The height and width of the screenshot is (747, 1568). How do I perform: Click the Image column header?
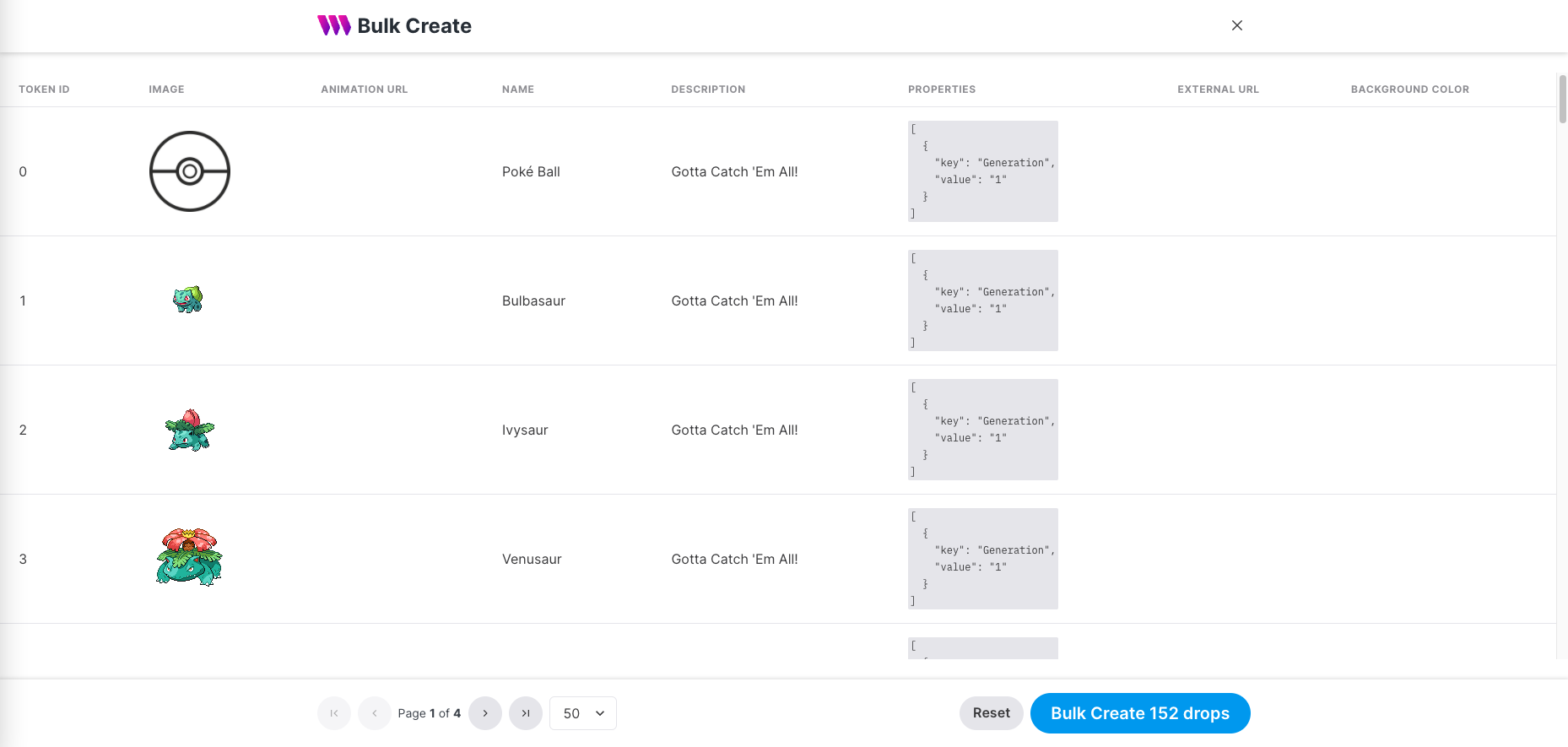click(x=166, y=89)
